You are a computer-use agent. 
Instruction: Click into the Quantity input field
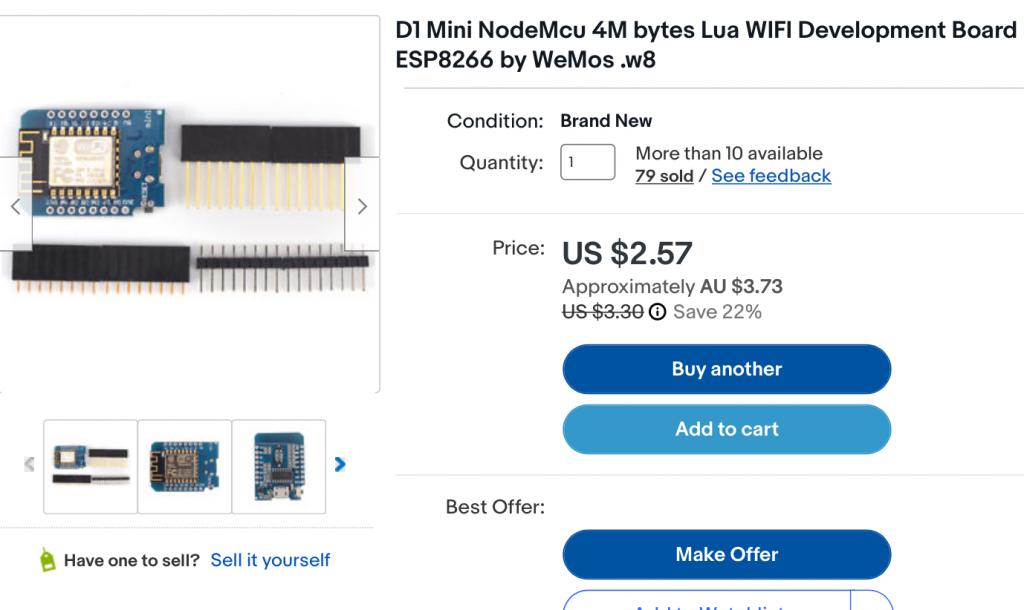coord(587,162)
